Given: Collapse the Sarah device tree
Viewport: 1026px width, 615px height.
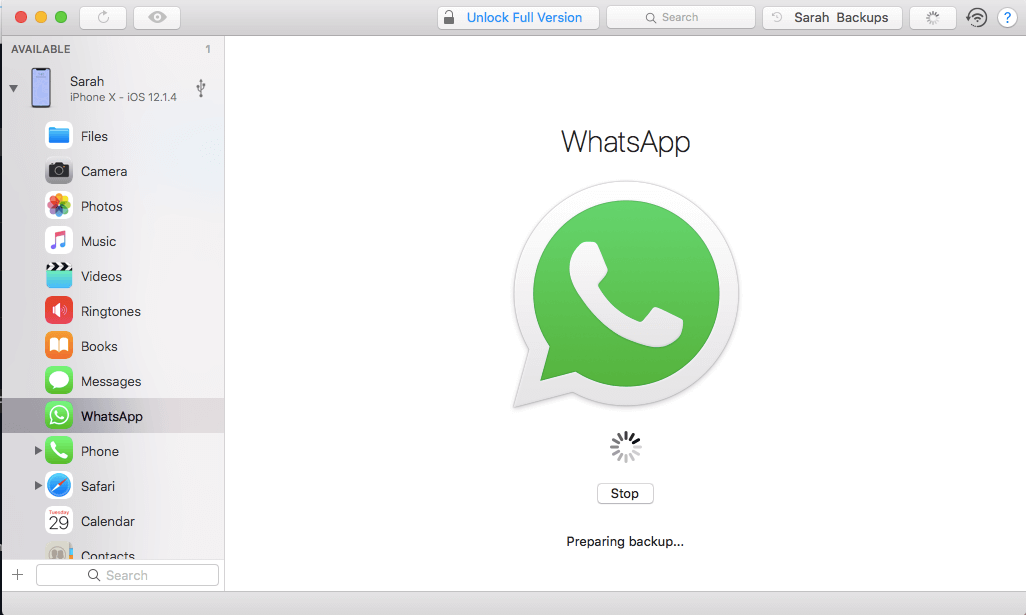Looking at the screenshot, I should [x=13, y=88].
